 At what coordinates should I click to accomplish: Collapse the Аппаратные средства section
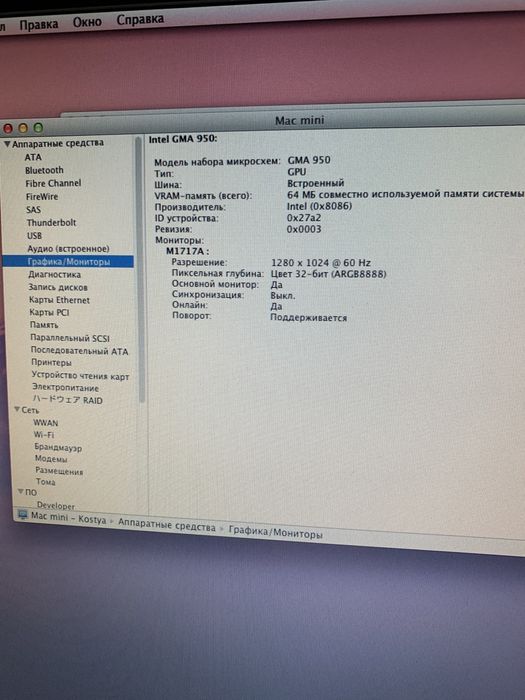tap(7, 144)
